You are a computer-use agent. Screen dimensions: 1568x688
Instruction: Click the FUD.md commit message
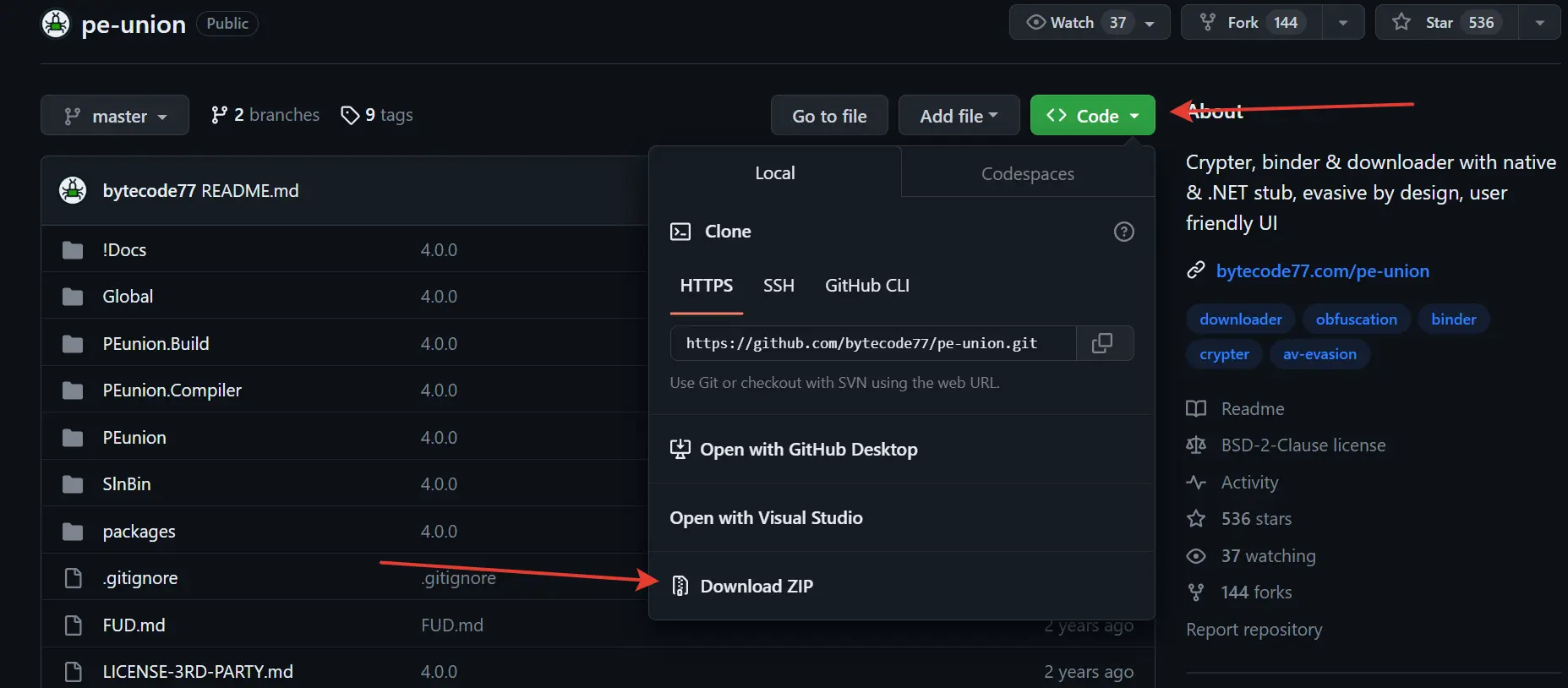[x=452, y=625]
